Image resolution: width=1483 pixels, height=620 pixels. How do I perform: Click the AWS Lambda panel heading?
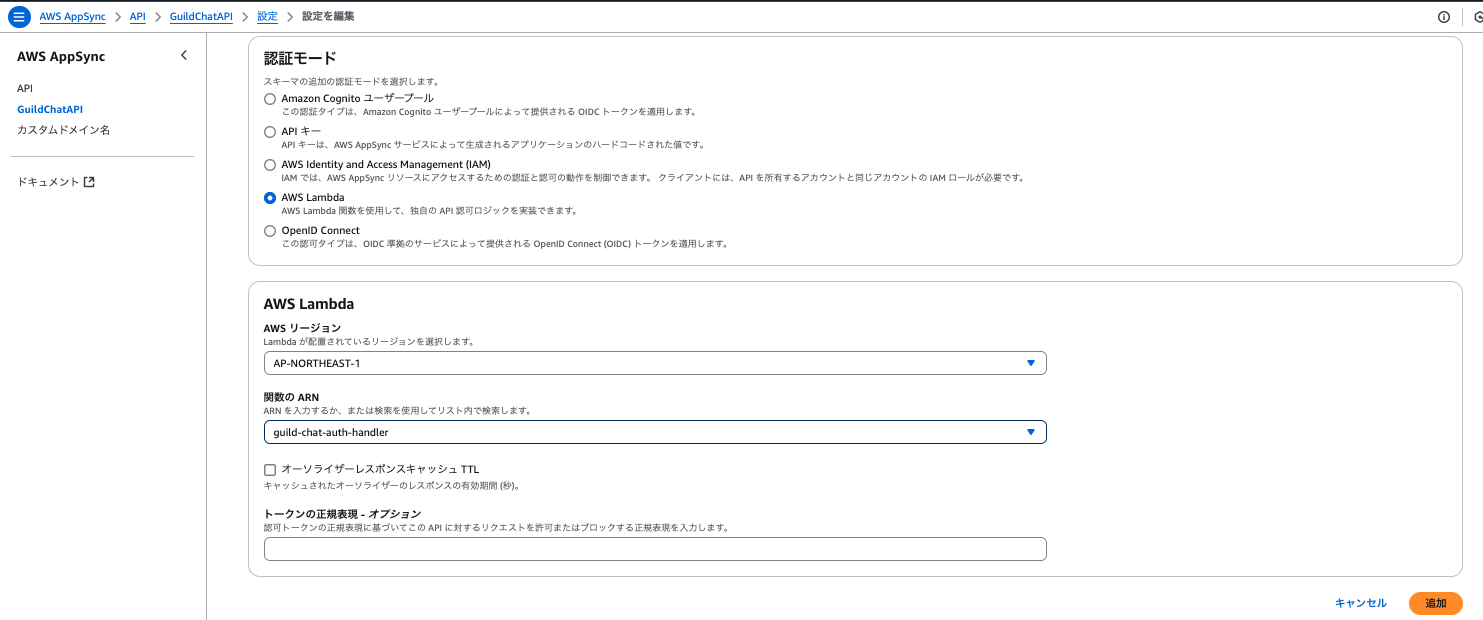pyautogui.click(x=309, y=303)
